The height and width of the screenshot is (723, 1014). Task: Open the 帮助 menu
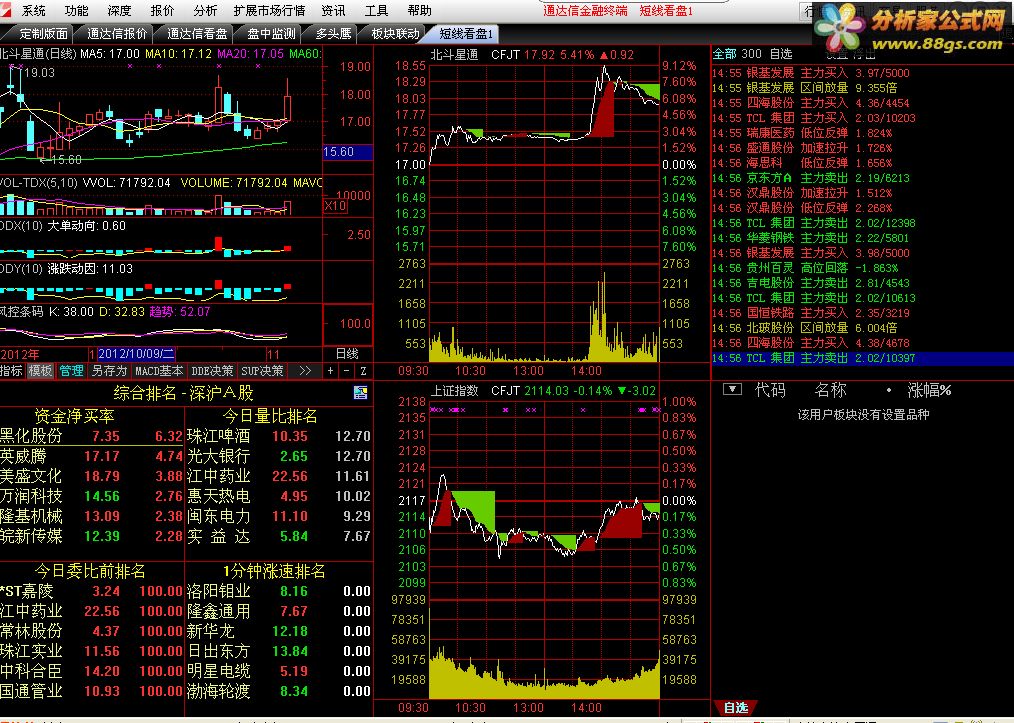(419, 10)
